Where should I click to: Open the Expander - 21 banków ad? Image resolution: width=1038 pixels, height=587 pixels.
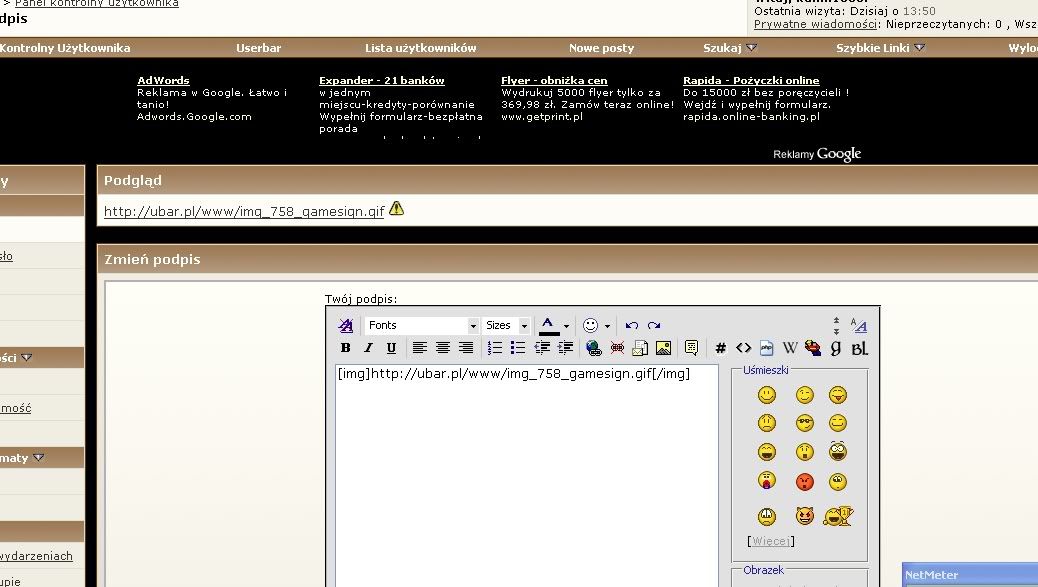pyautogui.click(x=381, y=80)
